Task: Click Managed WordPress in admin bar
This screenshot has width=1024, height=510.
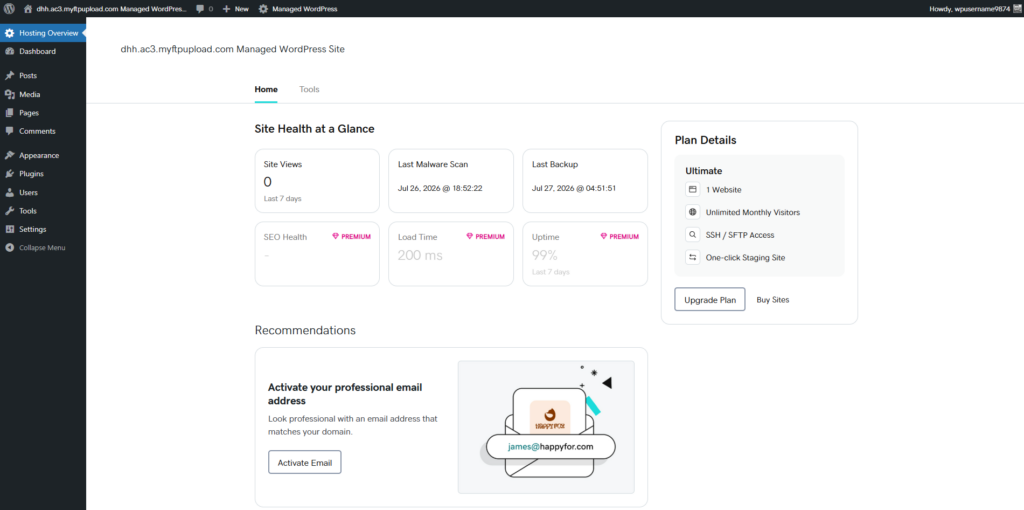Action: [298, 9]
